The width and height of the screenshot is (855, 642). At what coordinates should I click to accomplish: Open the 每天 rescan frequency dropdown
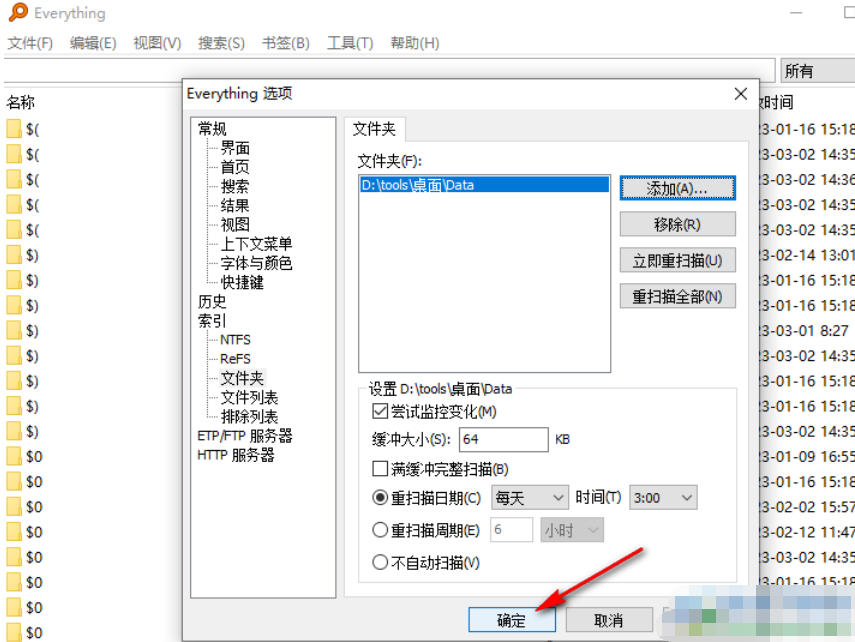coord(529,497)
